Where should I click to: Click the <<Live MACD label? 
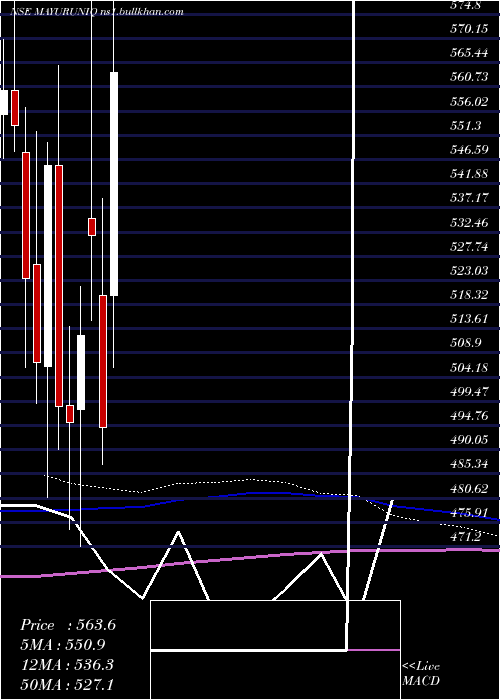click(x=421, y=674)
